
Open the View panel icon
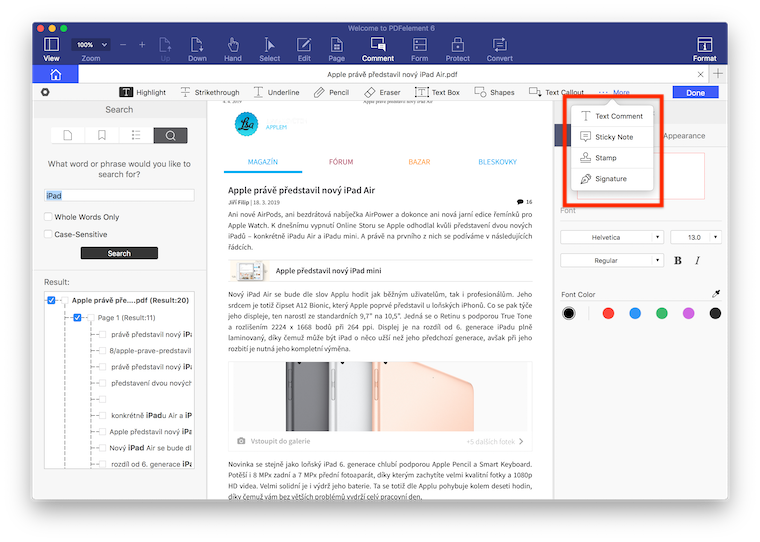(51, 49)
